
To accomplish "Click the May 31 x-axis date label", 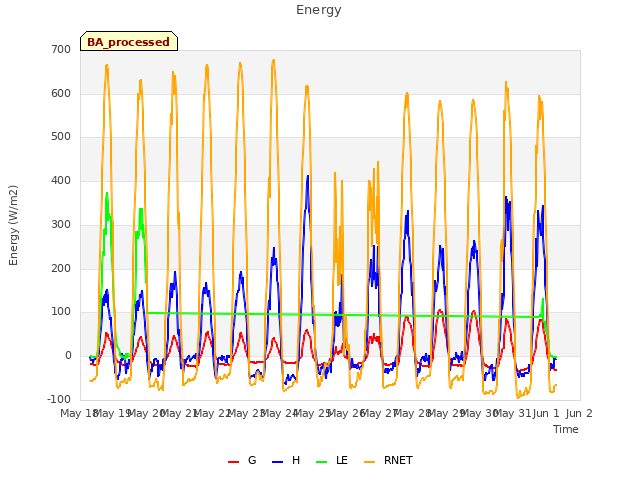I will (512, 413).
